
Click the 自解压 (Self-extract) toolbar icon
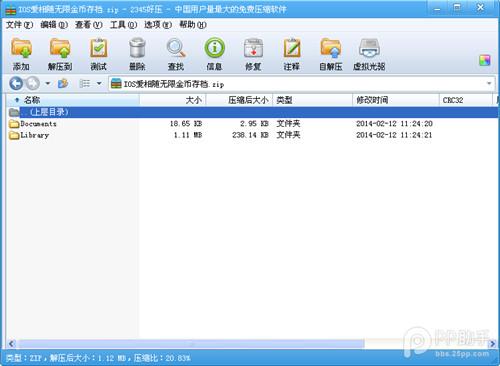tap(331, 49)
